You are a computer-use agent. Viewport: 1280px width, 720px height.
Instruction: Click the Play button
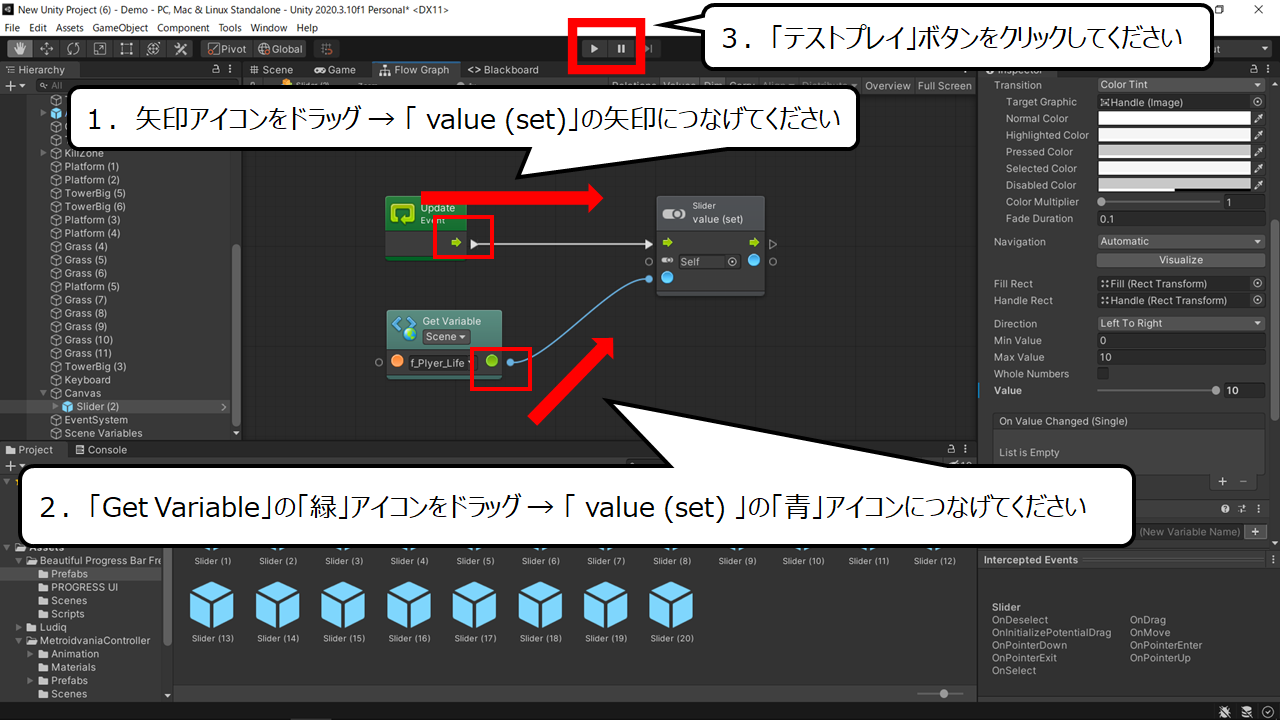tap(594, 48)
